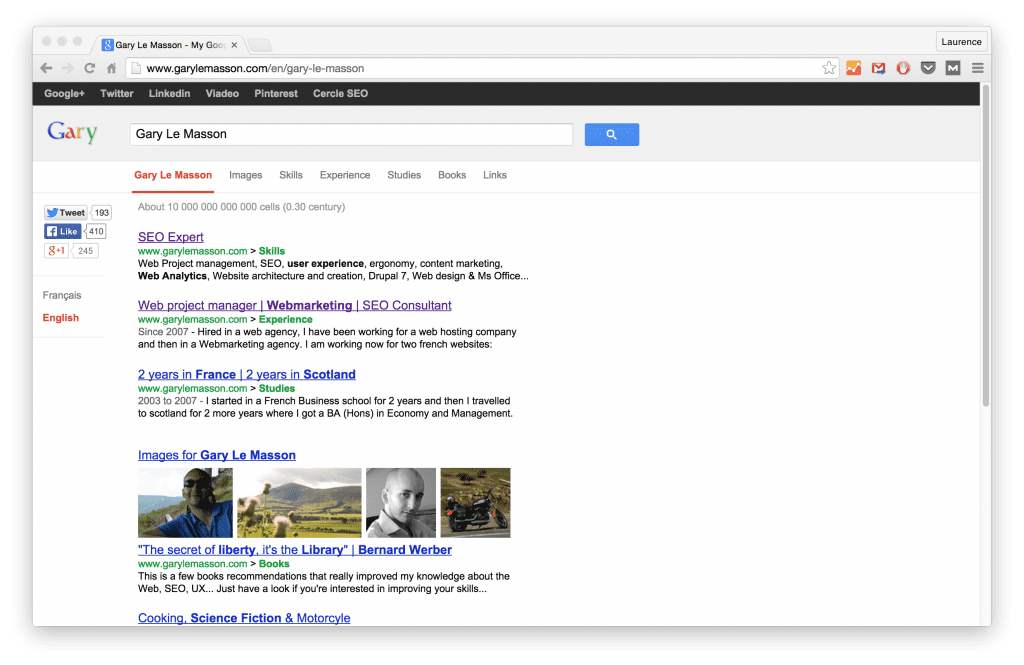Click the blue search magnifier button
Image resolution: width=1024 pixels, height=665 pixels.
(612, 135)
